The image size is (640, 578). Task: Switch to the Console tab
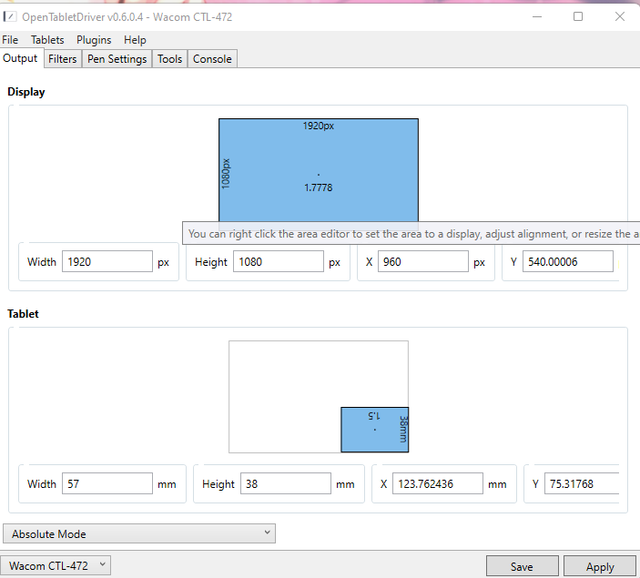(x=212, y=59)
